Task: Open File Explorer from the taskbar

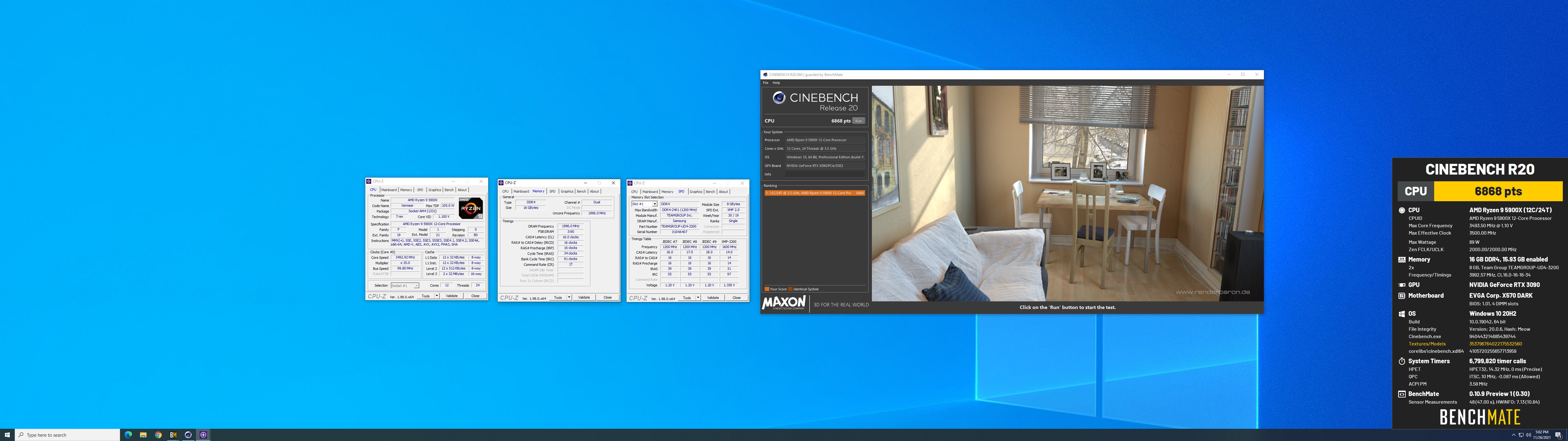Action: (143, 435)
